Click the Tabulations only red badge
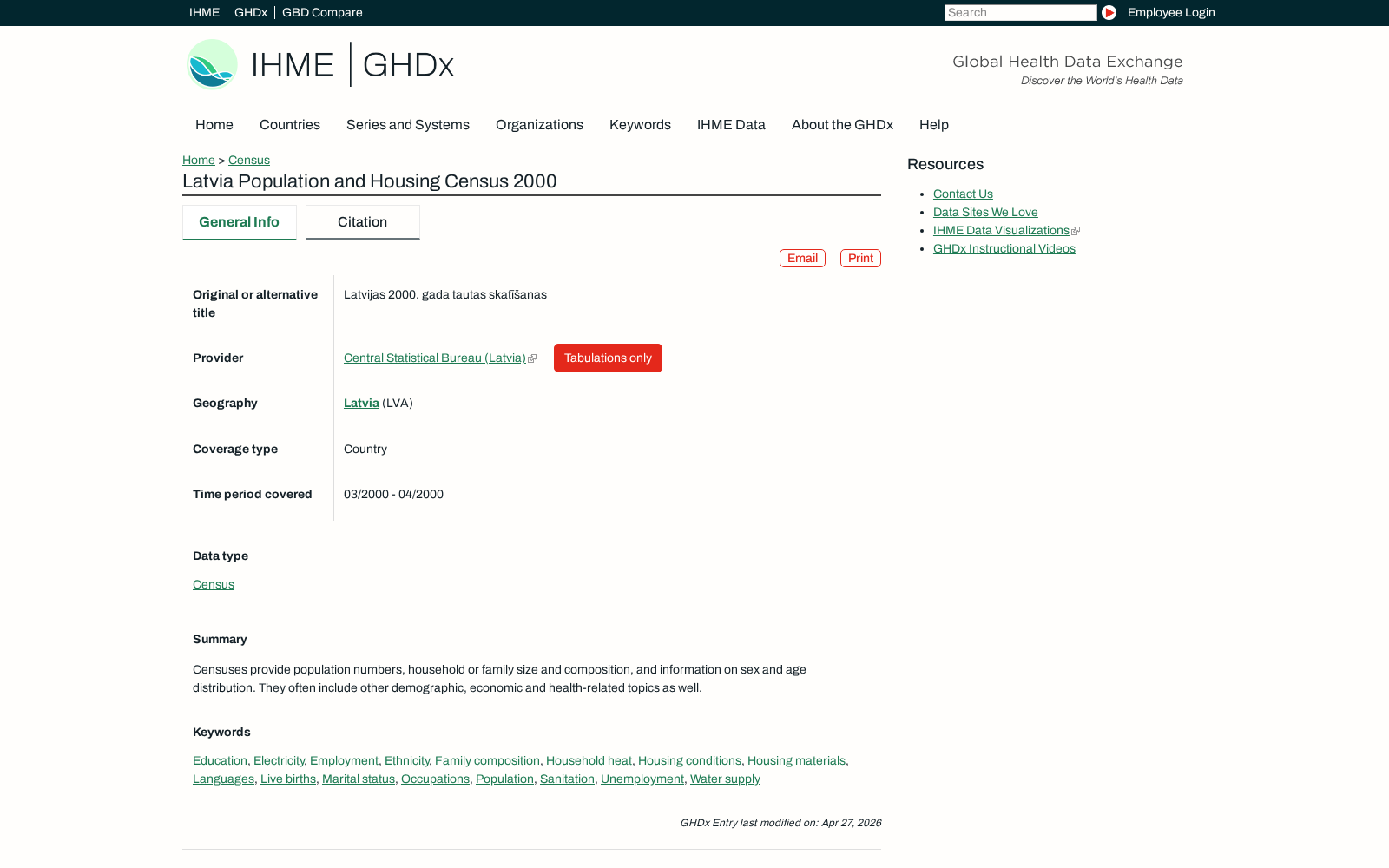1389x868 pixels. click(x=608, y=358)
